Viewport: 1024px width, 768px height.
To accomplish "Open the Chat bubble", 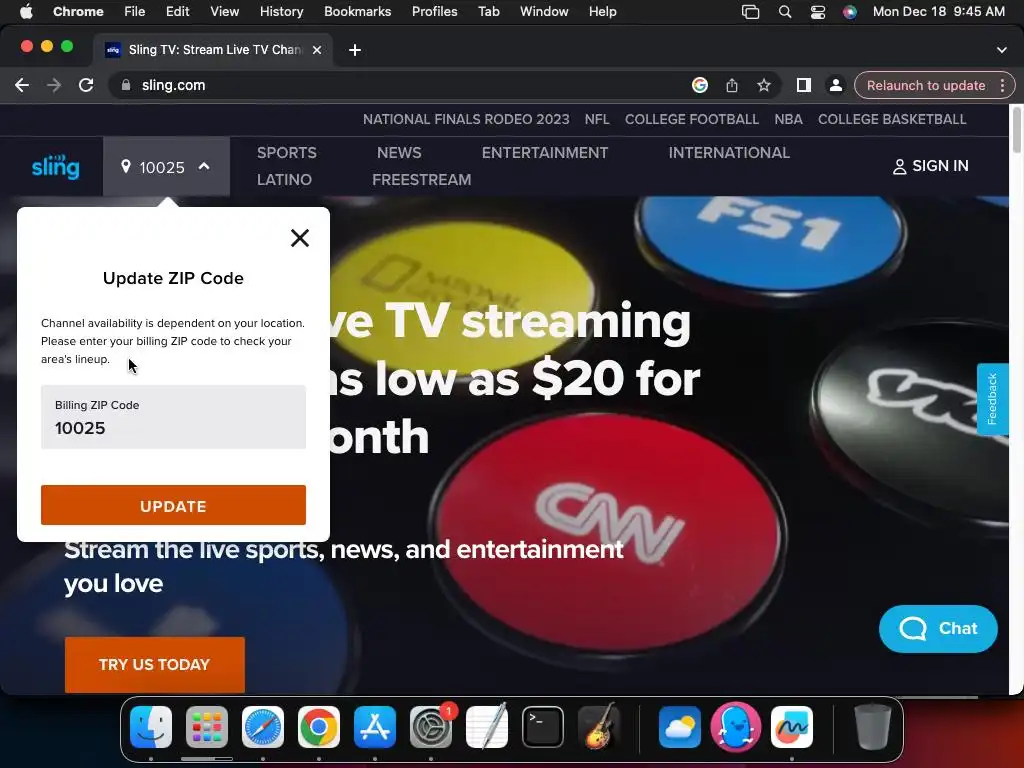I will [x=938, y=628].
